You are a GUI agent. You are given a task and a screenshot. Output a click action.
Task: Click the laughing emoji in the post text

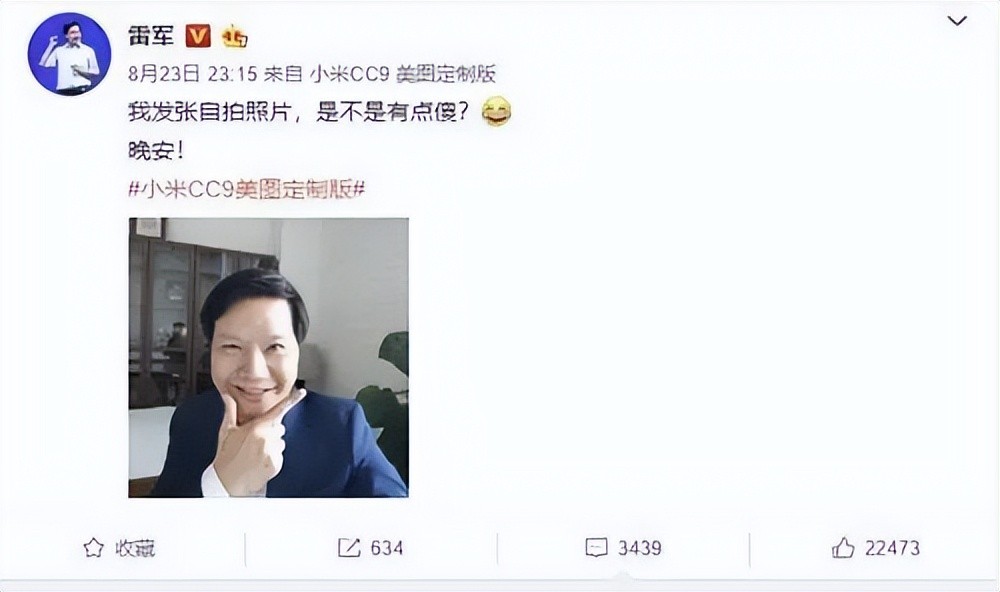(x=496, y=111)
